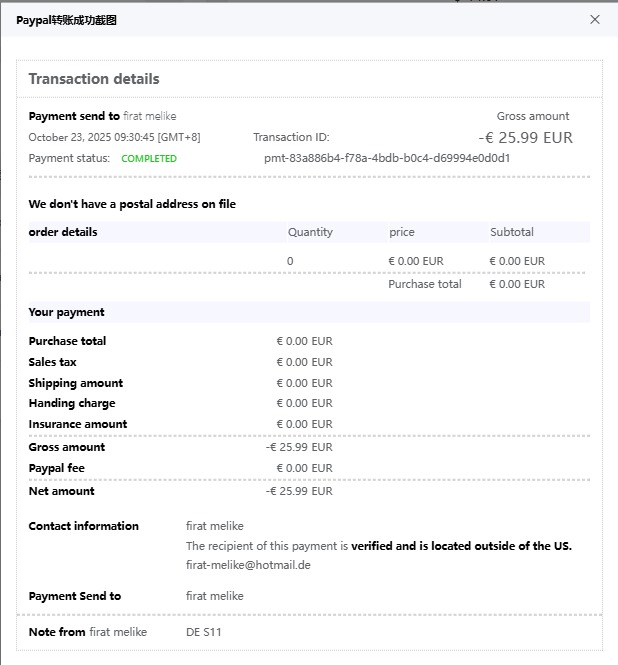Click the Subtotal column header
Screen dimensions: 618x665
pos(512,232)
